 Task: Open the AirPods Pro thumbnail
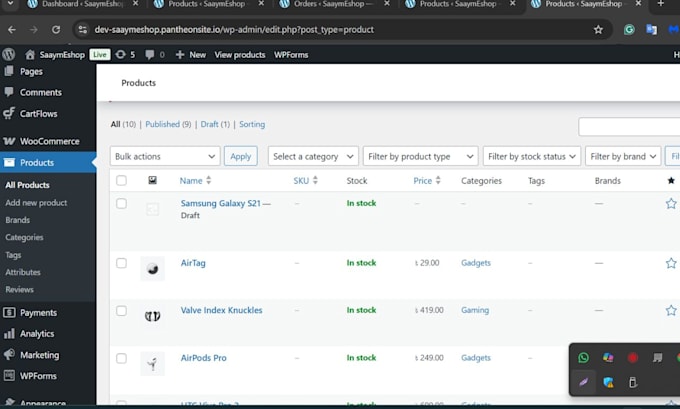pos(152,363)
